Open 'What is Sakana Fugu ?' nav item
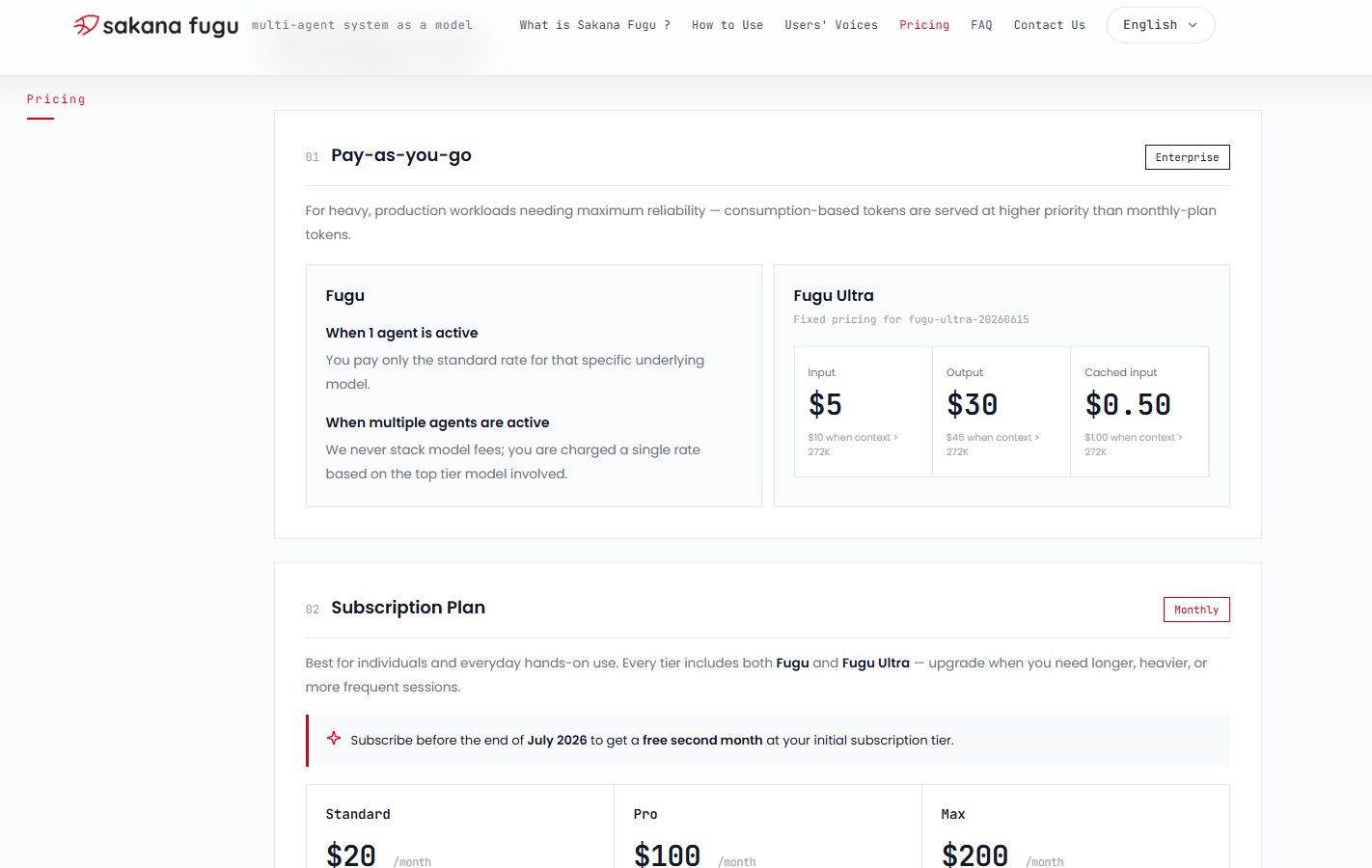 click(x=594, y=25)
